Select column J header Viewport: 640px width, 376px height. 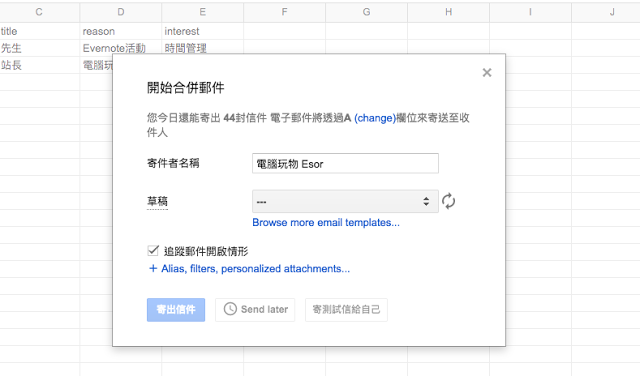[x=606, y=12]
